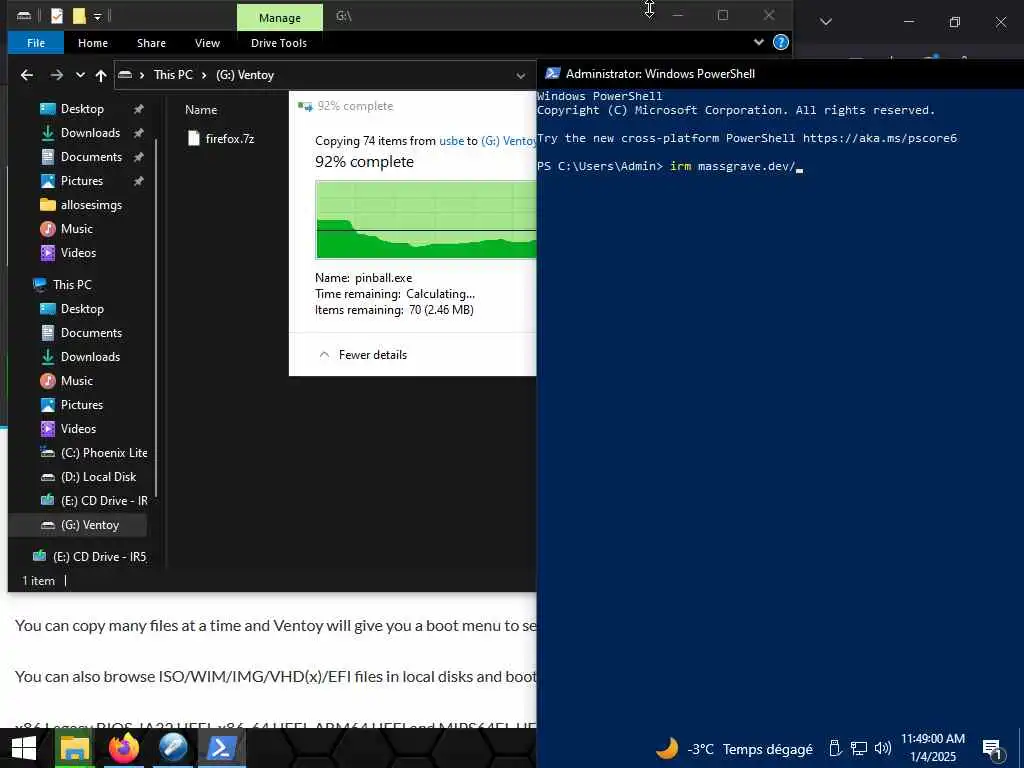Image resolution: width=1024 pixels, height=768 pixels.
Task: Click the Properties quick access toolbar icon
Action: 57,16
